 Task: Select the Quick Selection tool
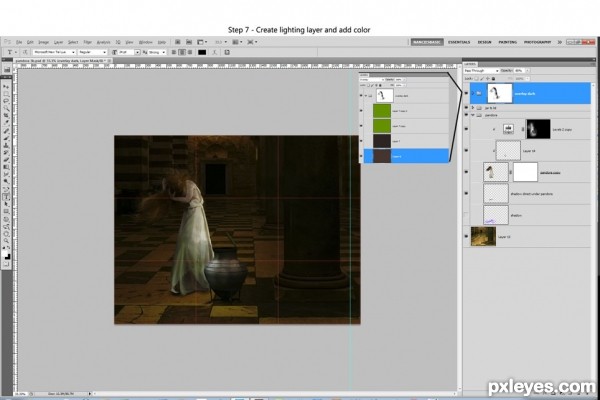pos(7,108)
